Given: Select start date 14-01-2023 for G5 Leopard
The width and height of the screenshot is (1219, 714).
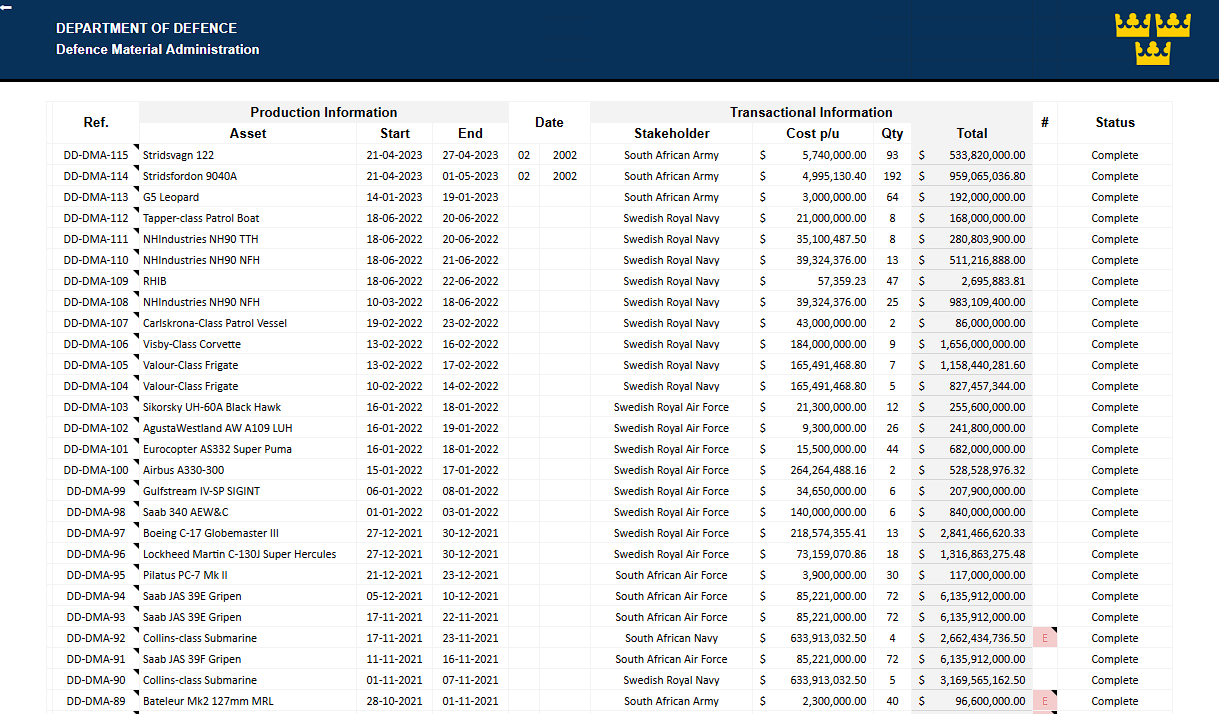Looking at the screenshot, I should [395, 197].
